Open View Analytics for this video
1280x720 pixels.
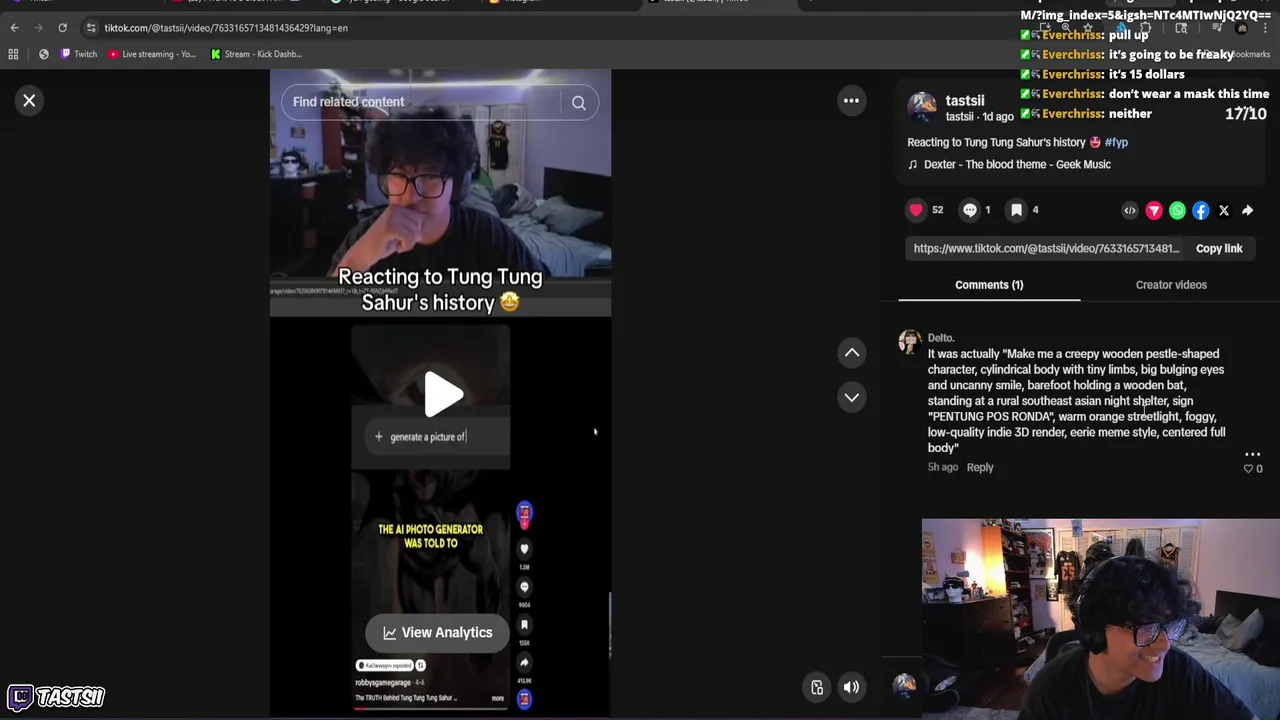[437, 632]
